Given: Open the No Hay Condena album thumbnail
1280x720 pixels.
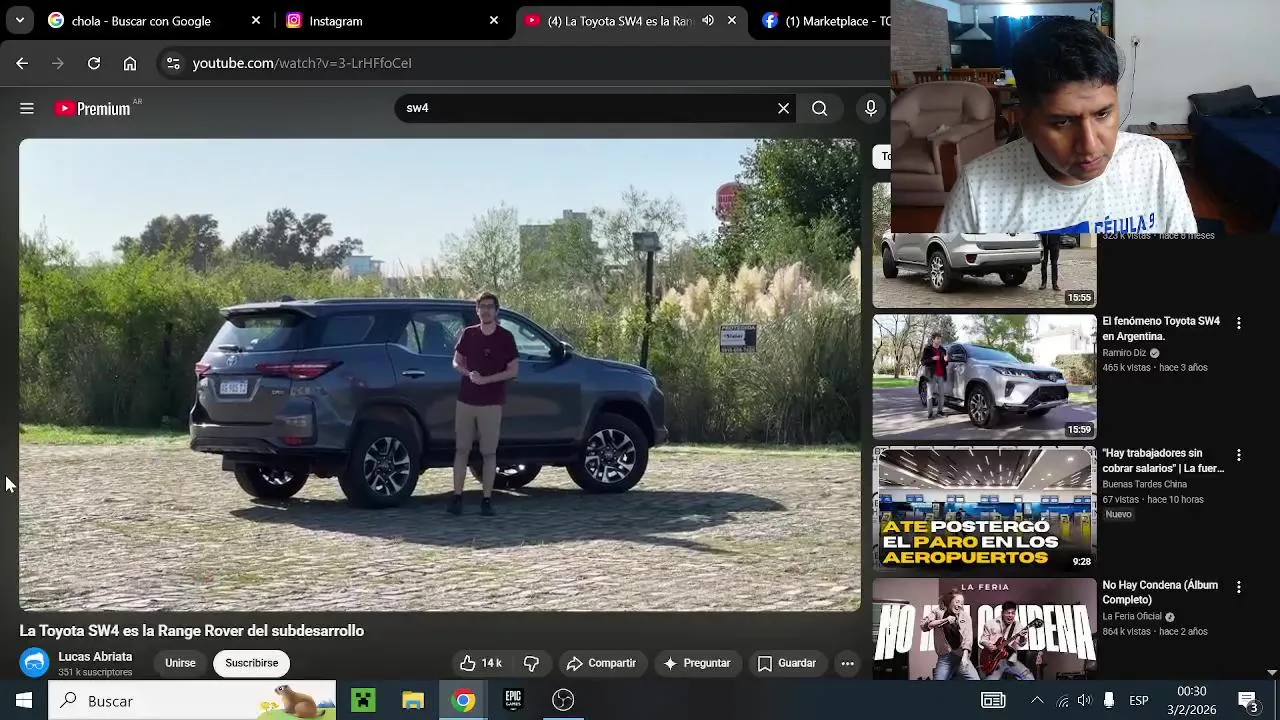Looking at the screenshot, I should tap(984, 629).
